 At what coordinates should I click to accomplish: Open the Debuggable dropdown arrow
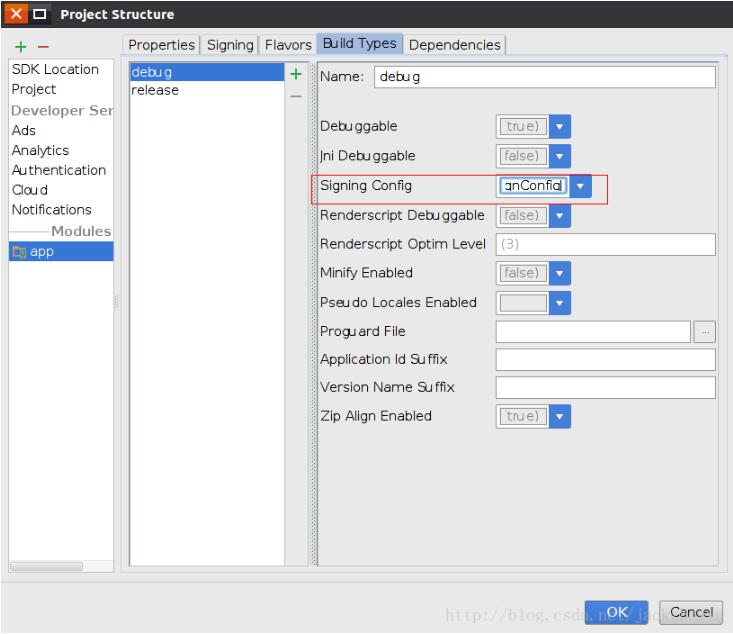(x=560, y=127)
